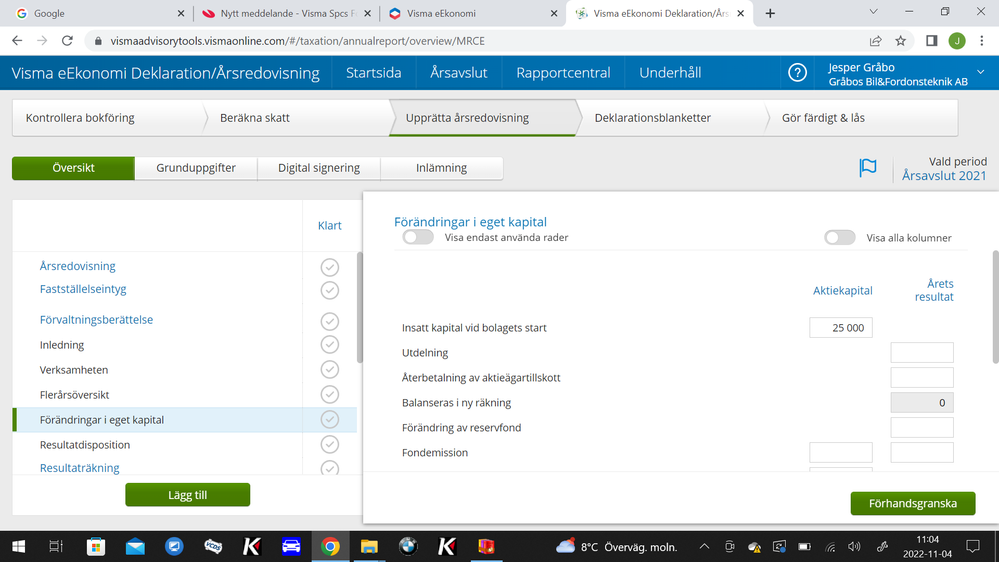The height and width of the screenshot is (562, 999).
Task: Click the blue flag icon
Action: click(x=868, y=168)
